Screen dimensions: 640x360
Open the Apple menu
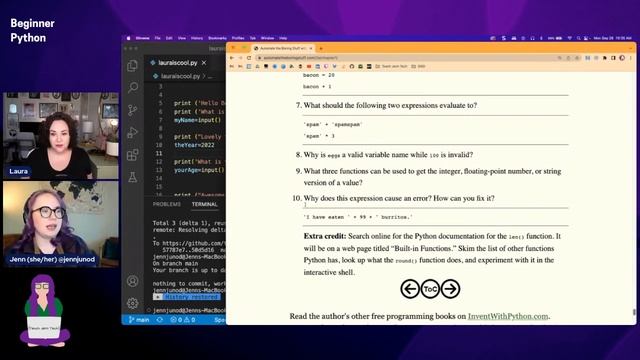pos(129,38)
